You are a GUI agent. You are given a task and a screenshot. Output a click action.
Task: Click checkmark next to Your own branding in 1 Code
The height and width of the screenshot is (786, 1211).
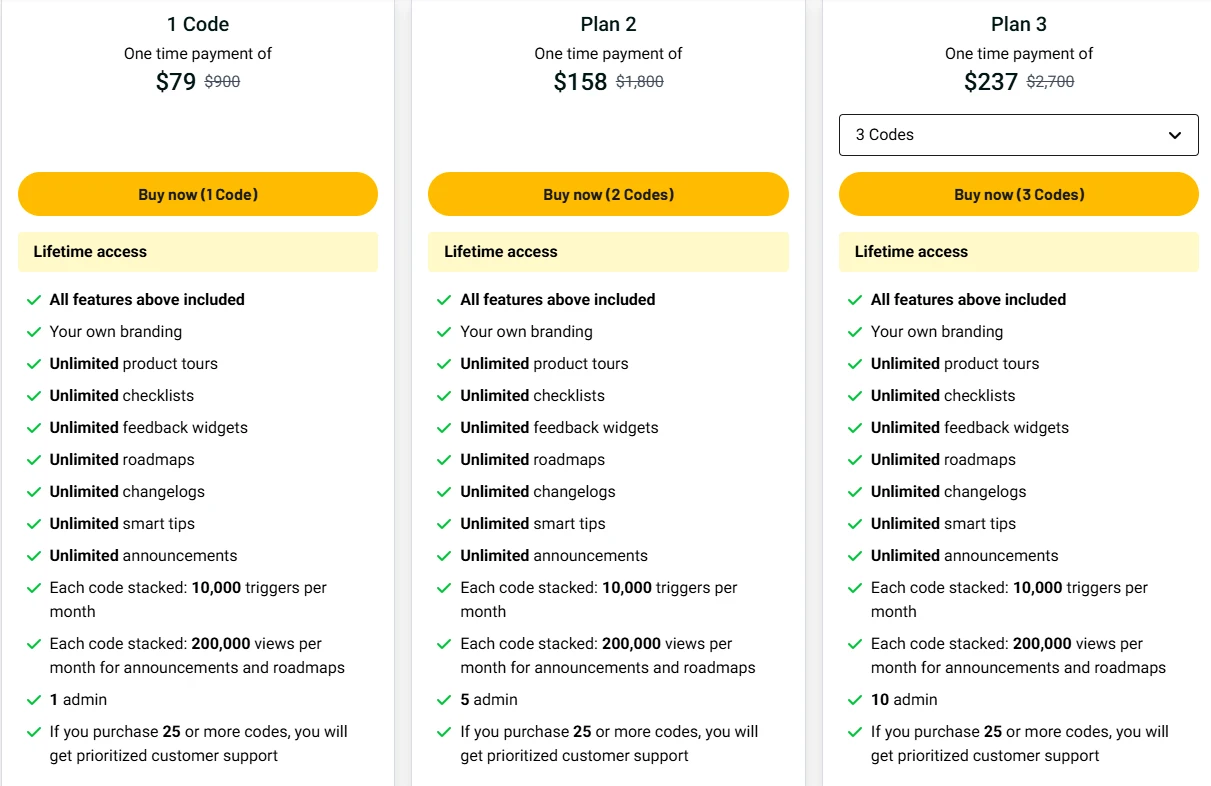click(34, 332)
